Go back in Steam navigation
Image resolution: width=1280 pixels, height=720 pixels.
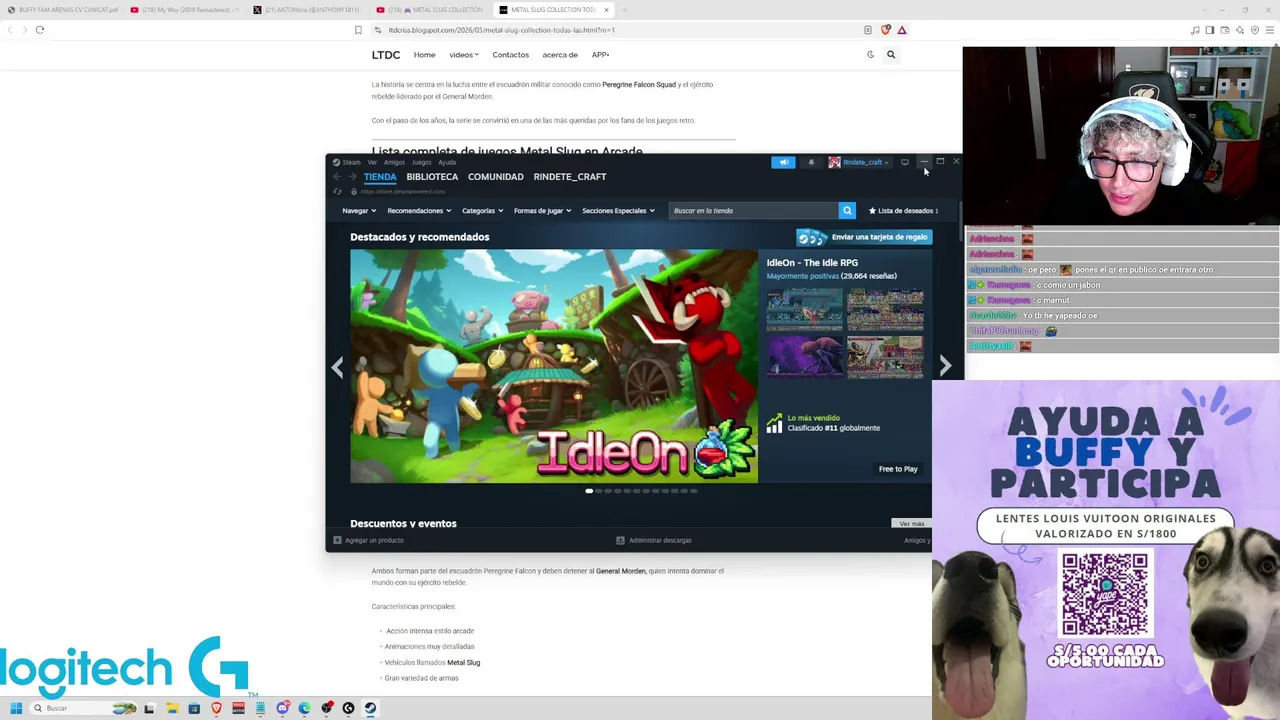[337, 177]
